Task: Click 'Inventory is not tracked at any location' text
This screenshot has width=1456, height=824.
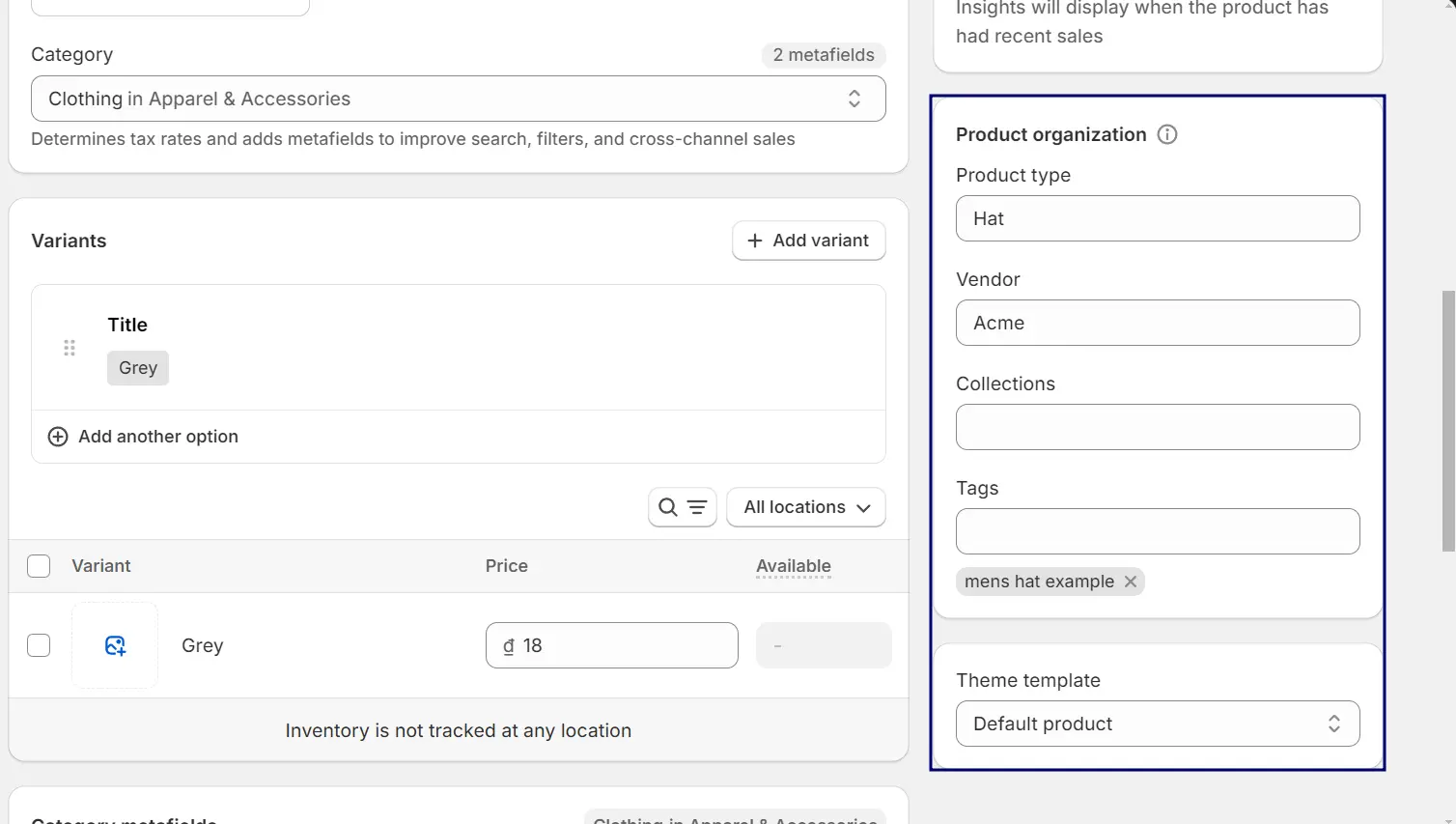Action: pos(459,730)
